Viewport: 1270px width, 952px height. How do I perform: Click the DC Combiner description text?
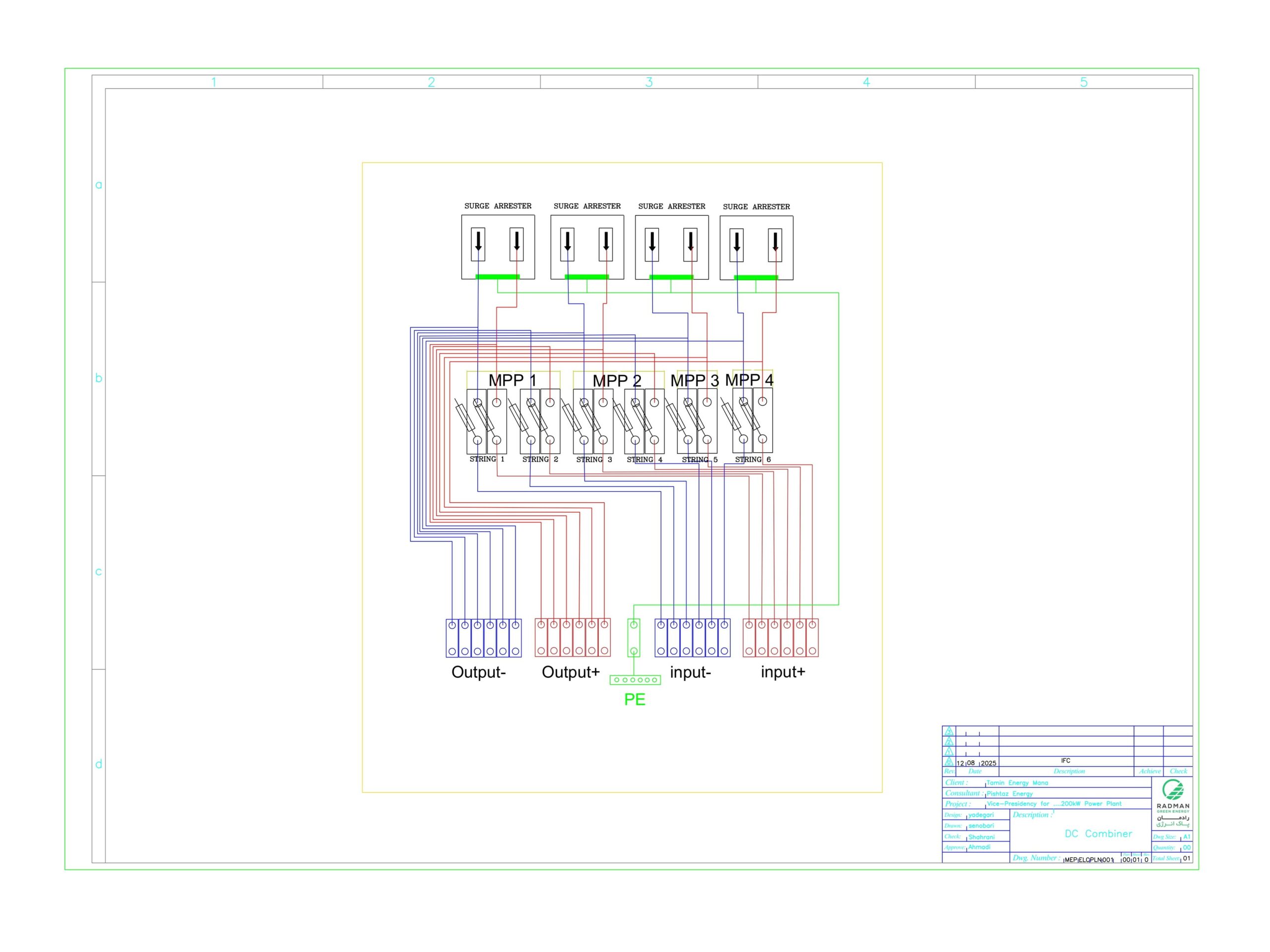[1098, 833]
